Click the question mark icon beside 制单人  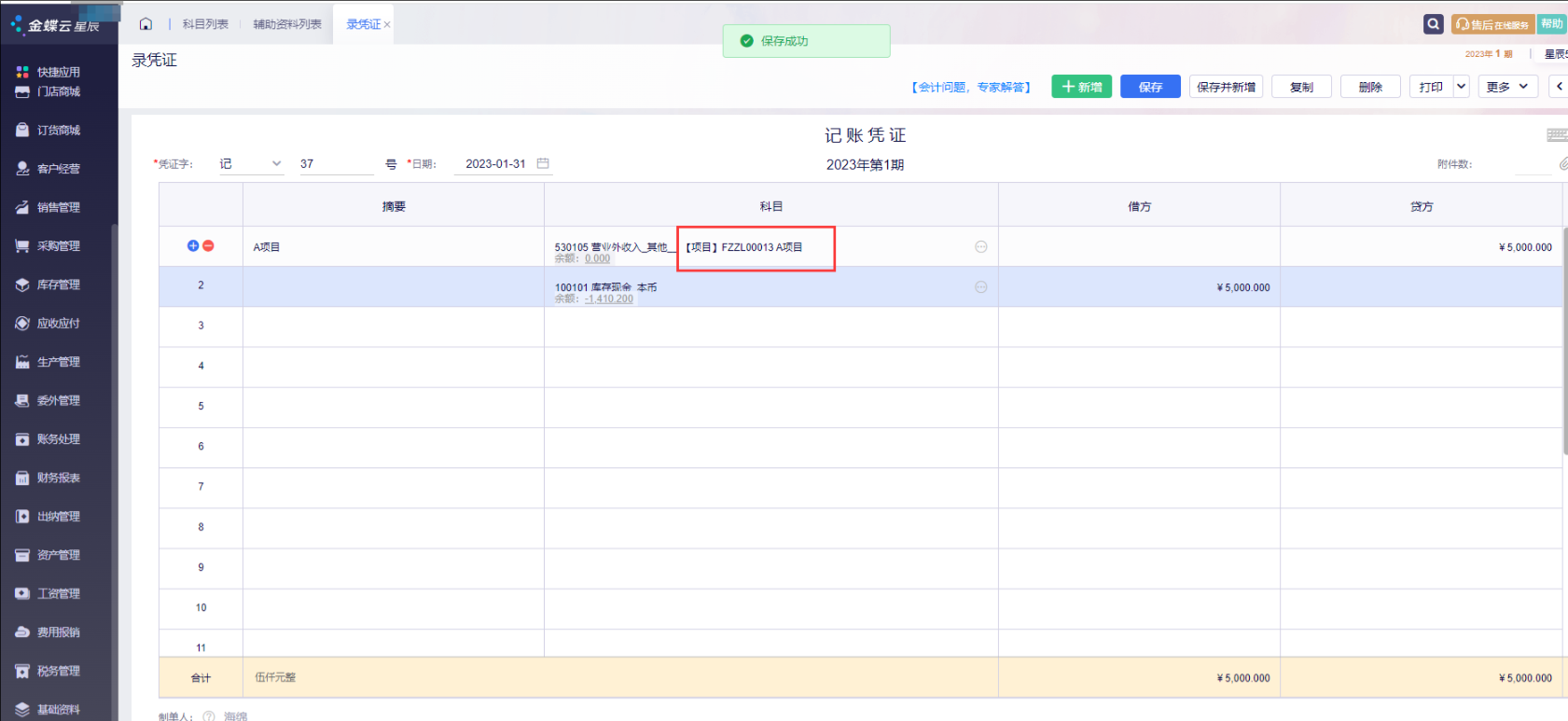click(x=209, y=716)
